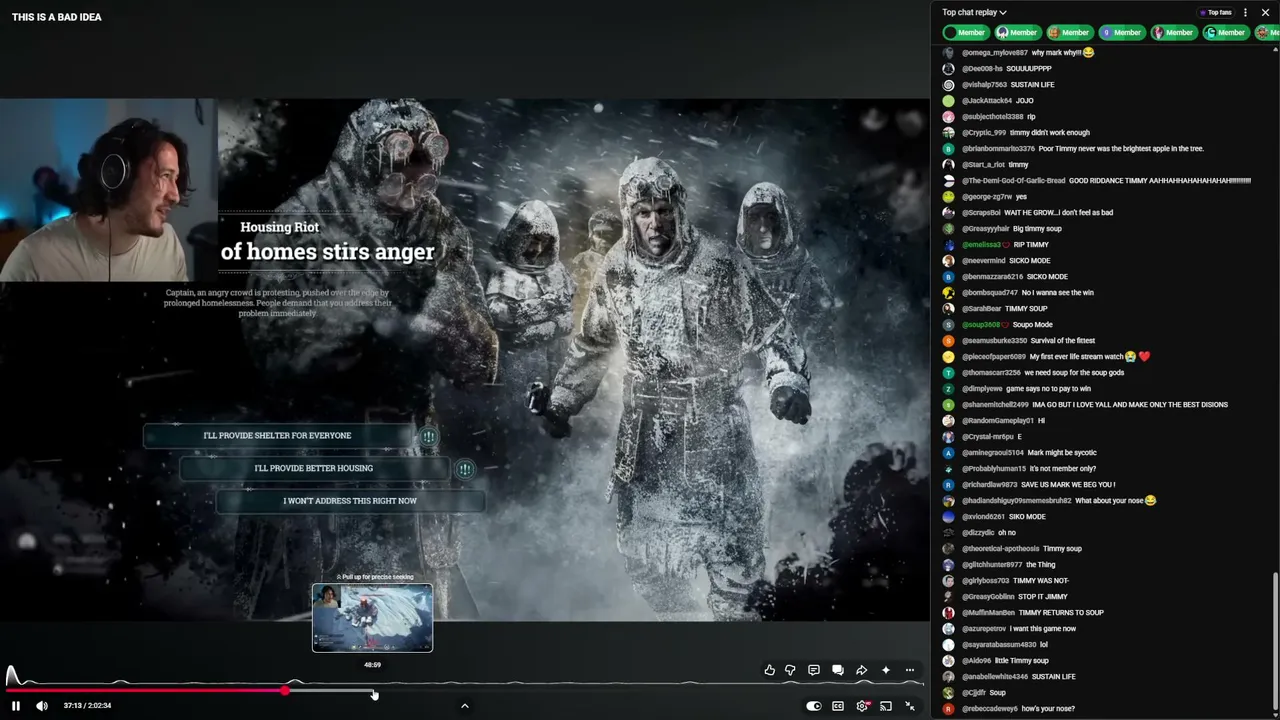This screenshot has height=720, width=1280.
Task: Open the avatar of @thomascarr3256
Action: [949, 372]
